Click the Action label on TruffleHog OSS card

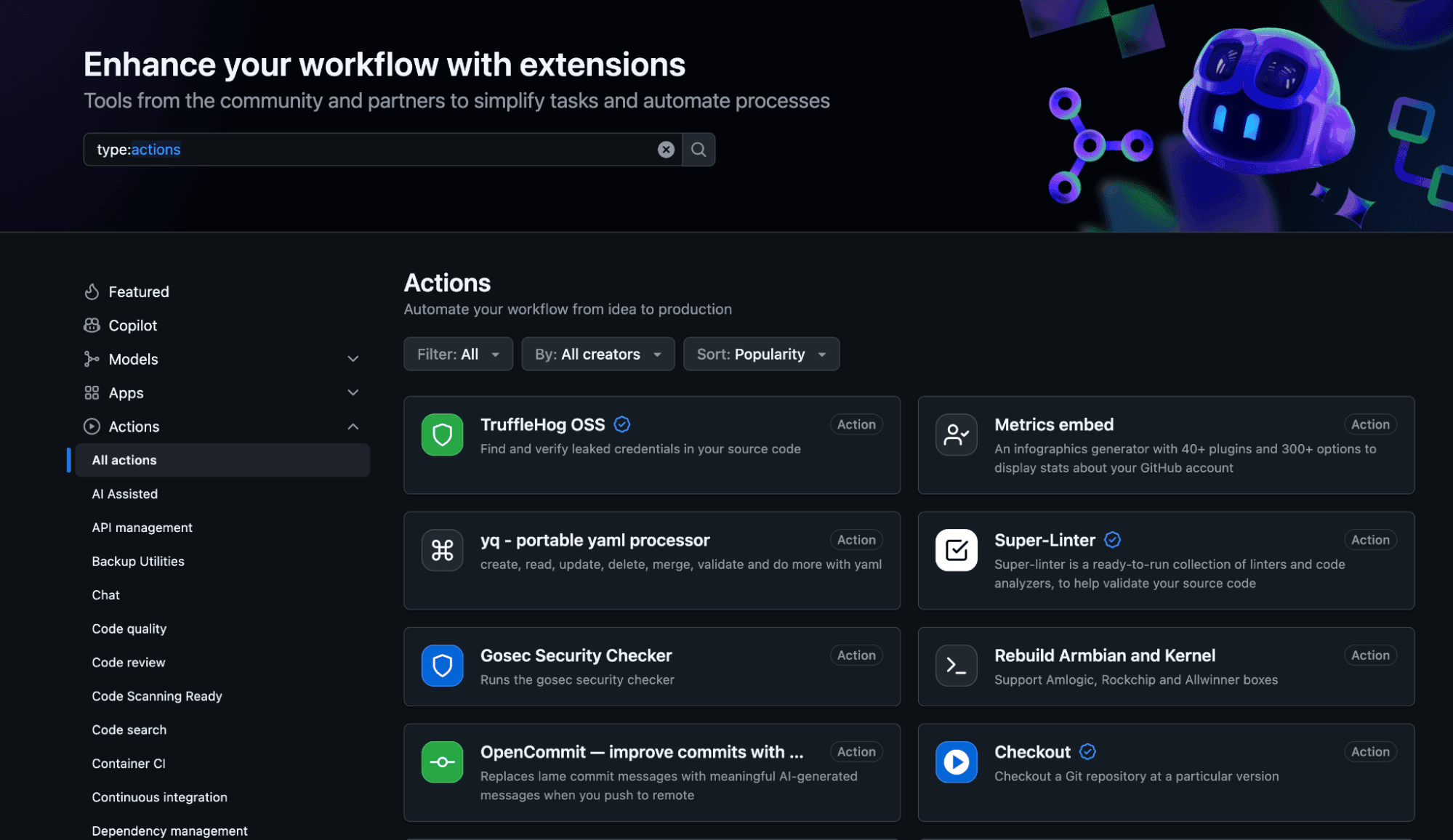[856, 424]
